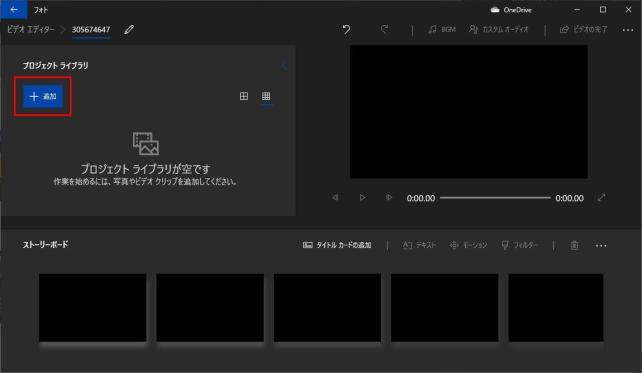Select the second storyboard placeholder
This screenshot has height=373, width=642.
click(210, 307)
